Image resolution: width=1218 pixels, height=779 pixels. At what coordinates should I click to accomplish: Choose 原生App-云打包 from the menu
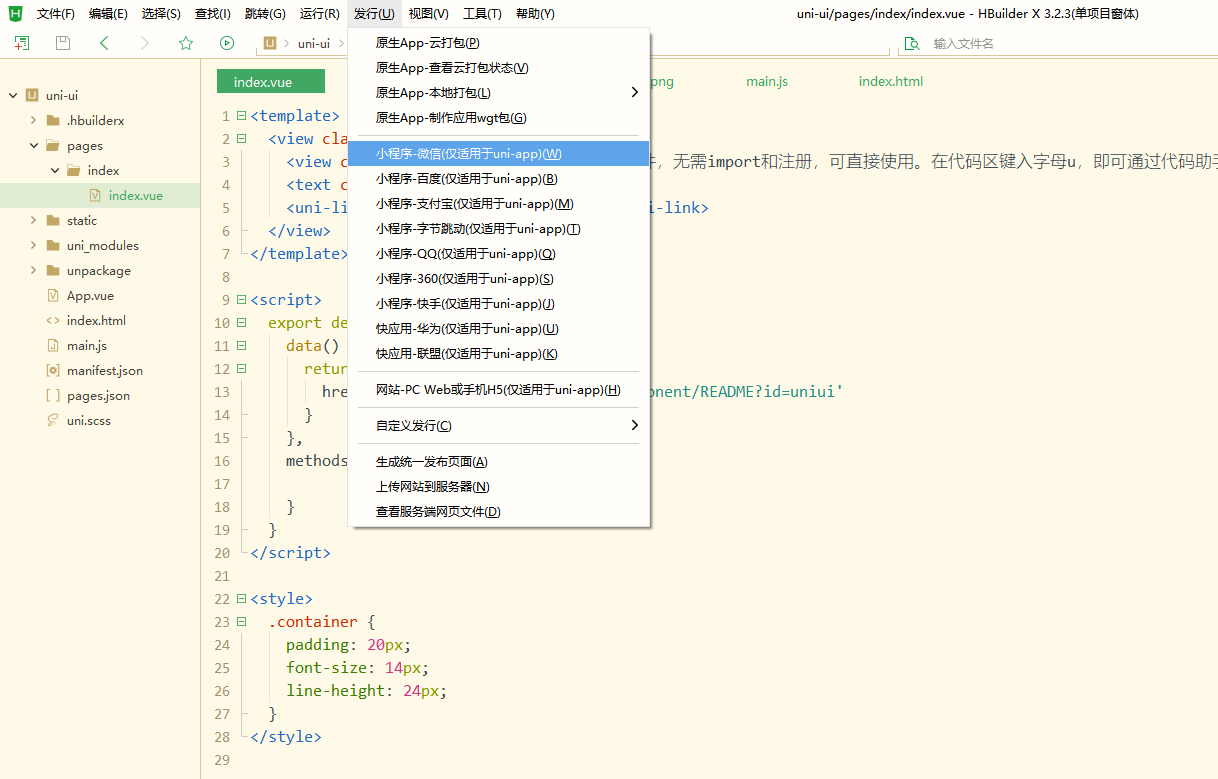click(499, 43)
